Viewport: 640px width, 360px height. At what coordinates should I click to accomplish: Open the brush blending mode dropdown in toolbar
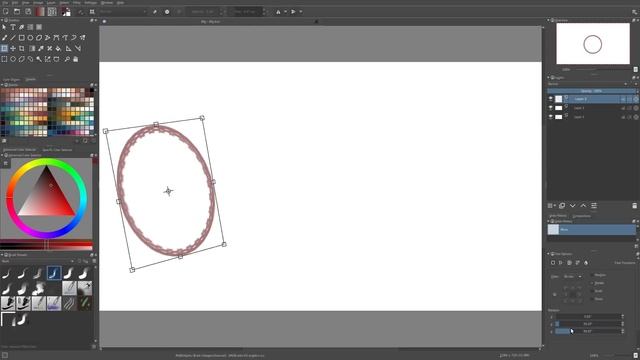click(122, 12)
